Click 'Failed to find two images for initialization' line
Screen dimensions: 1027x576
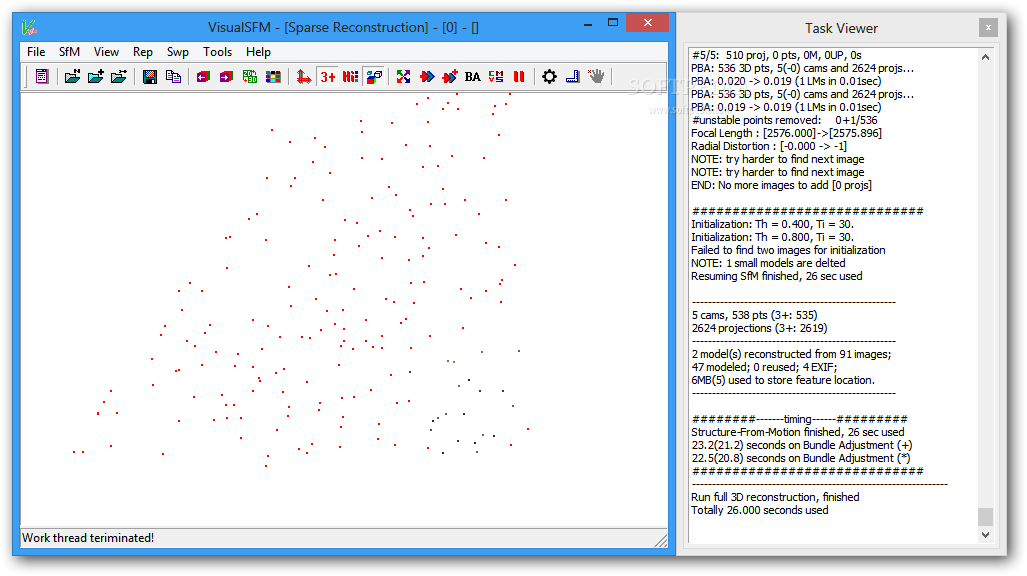tap(789, 250)
